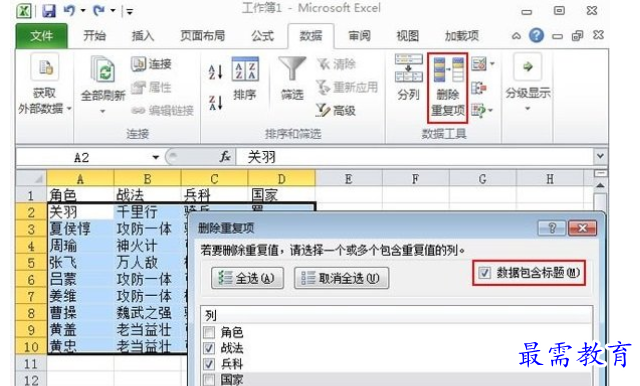Click the Unselect All (取消全选) button
The width and height of the screenshot is (640, 386).
tap(341, 278)
